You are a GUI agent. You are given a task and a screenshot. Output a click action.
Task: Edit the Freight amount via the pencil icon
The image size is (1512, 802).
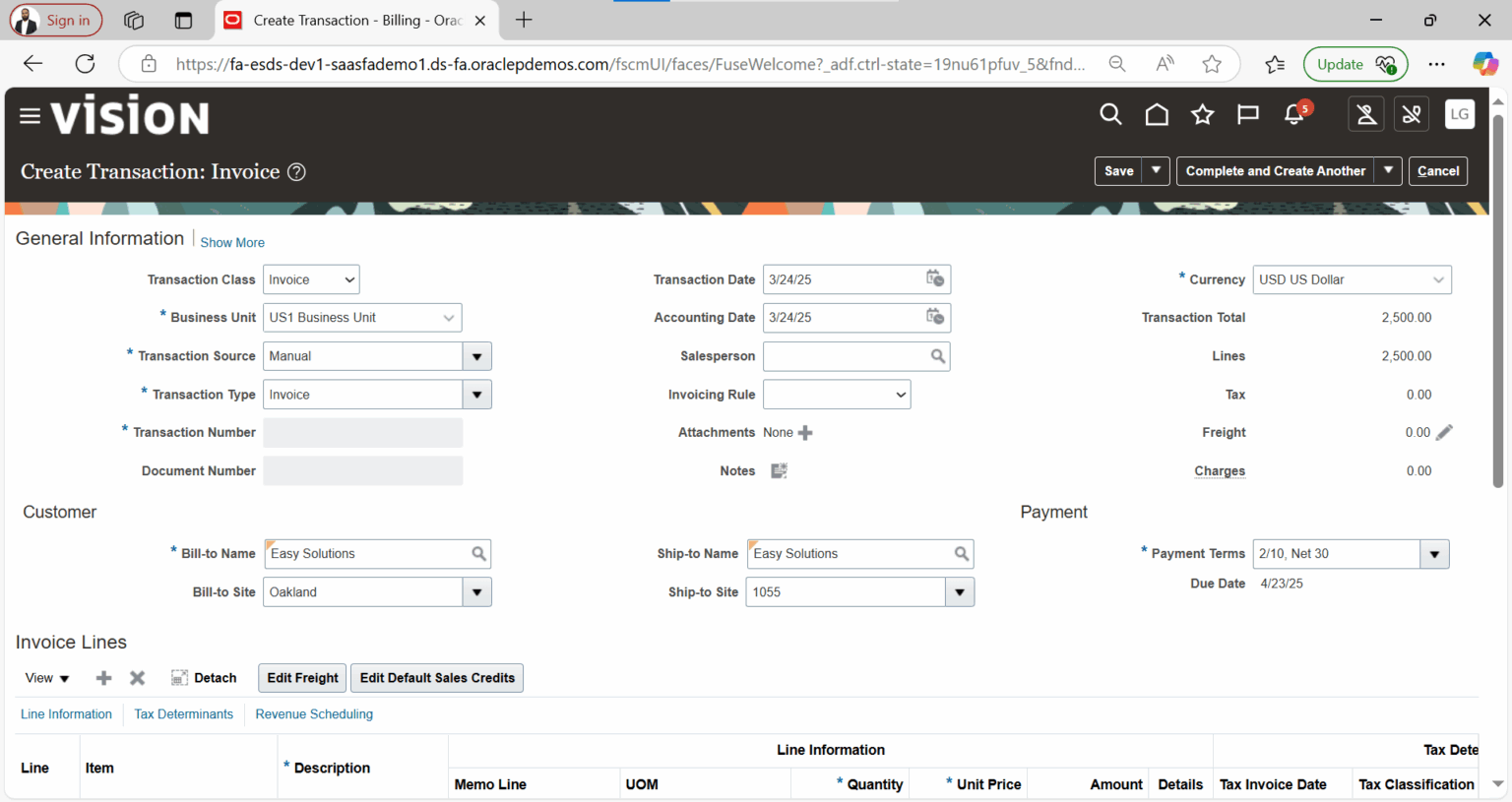coord(1444,432)
